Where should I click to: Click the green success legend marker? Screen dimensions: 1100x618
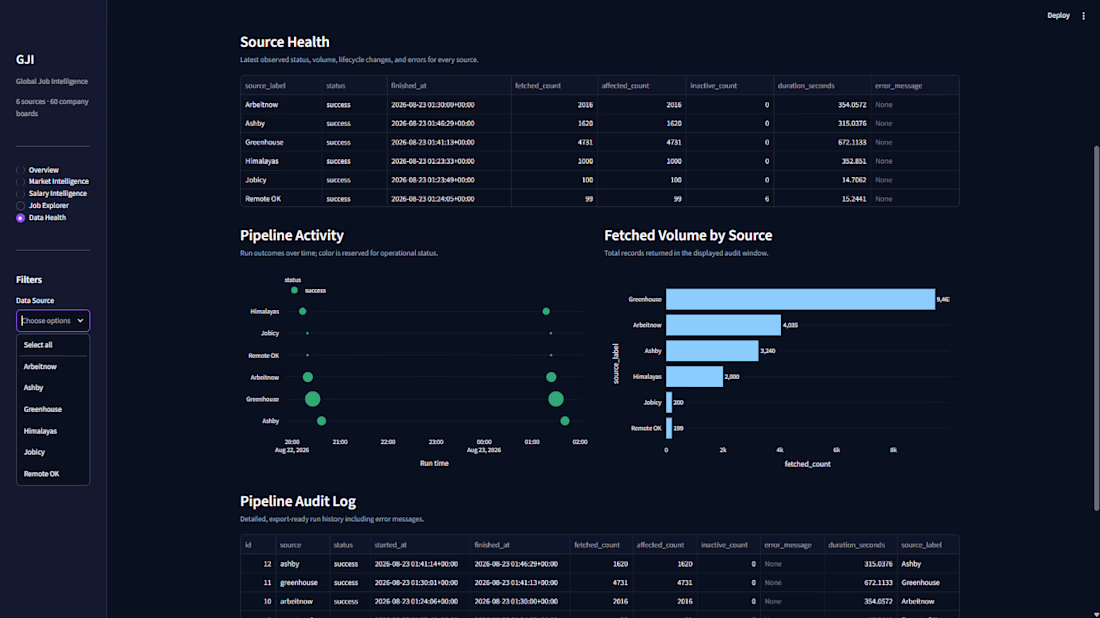294,290
